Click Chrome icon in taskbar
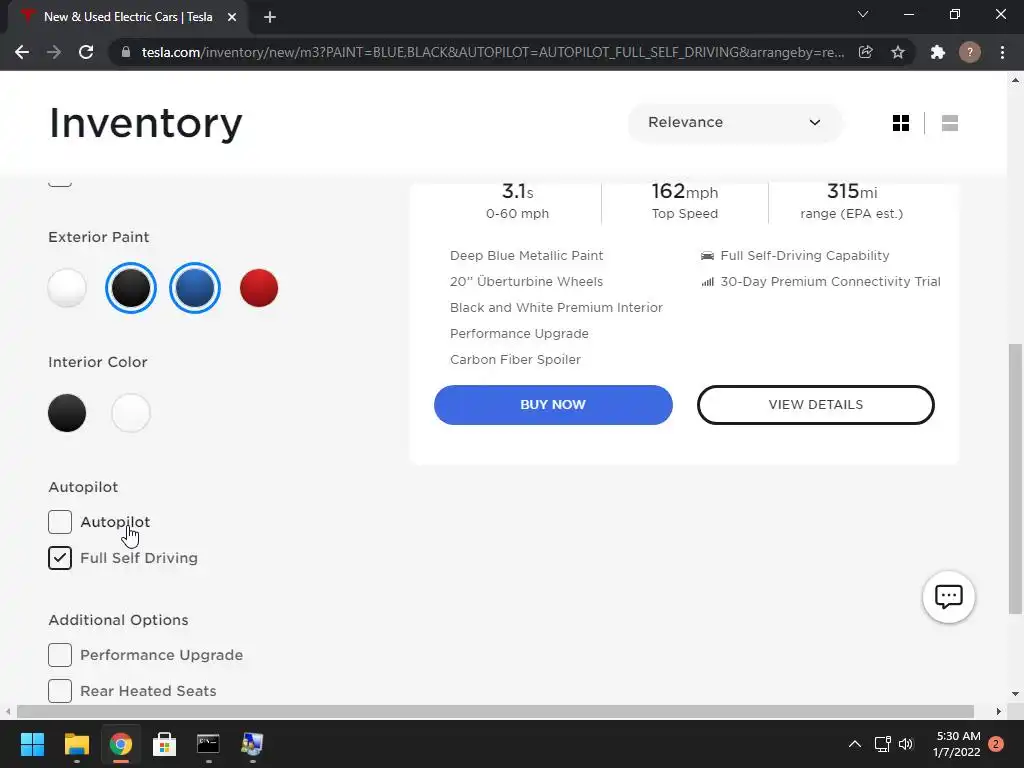Image resolution: width=1024 pixels, height=768 pixels. click(121, 744)
